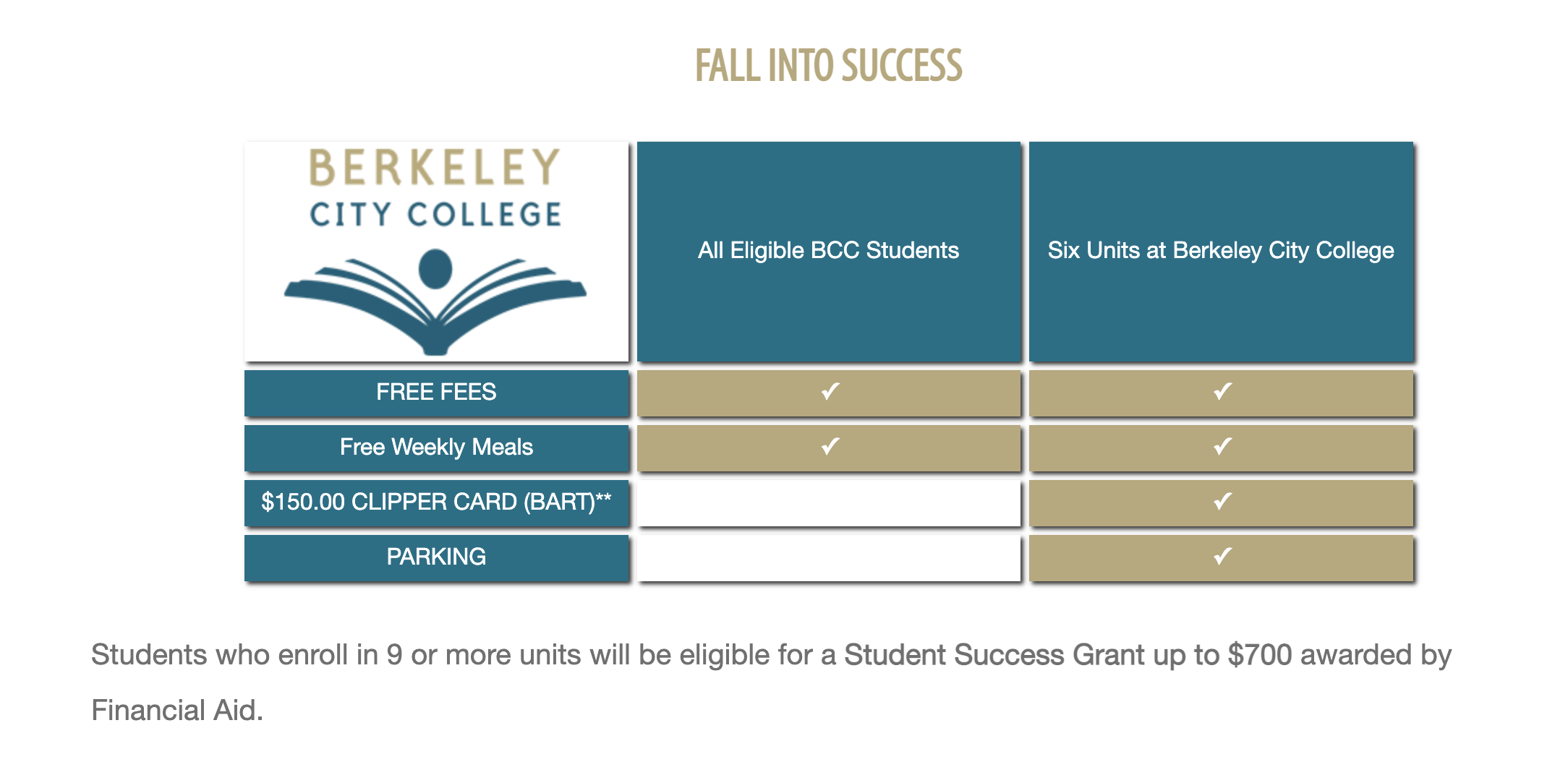Click Parking checkmark under Six Units column
Viewport: 1568px width, 762px height.
[1222, 557]
